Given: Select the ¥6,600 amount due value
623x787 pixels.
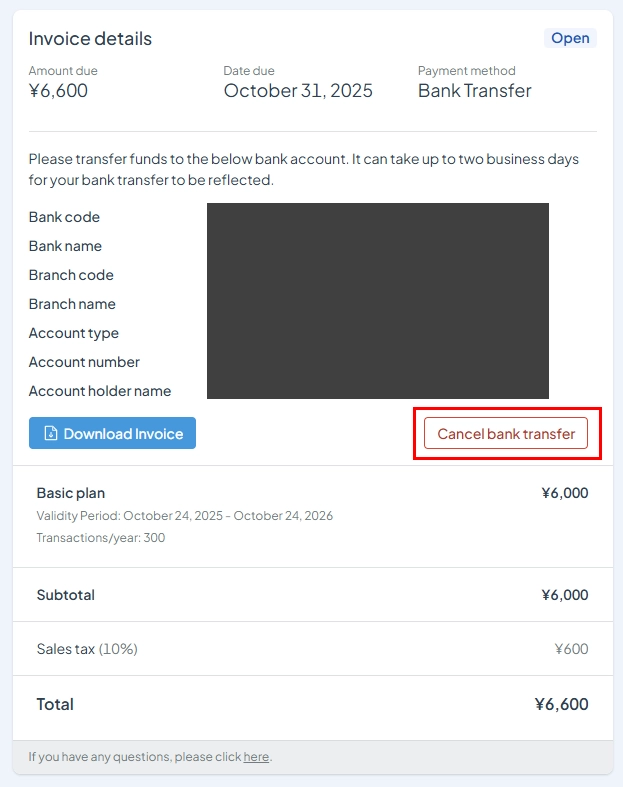Looking at the screenshot, I should [58, 91].
